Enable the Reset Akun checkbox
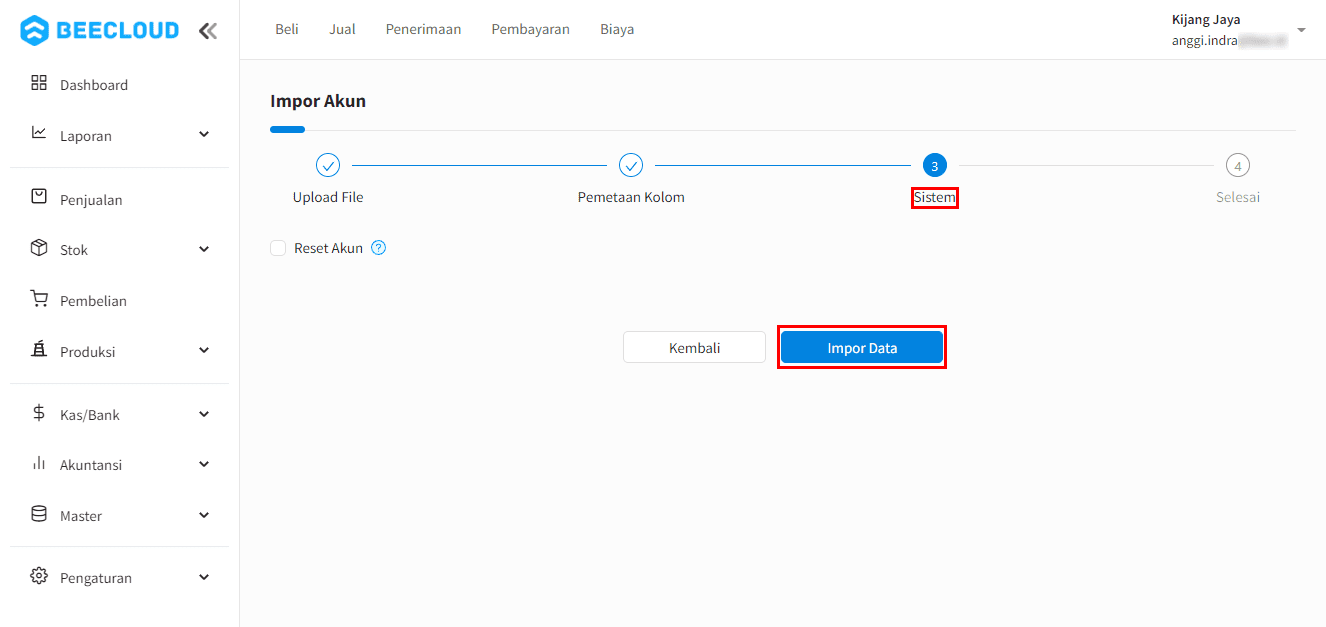This screenshot has width=1326, height=627. coord(278,248)
